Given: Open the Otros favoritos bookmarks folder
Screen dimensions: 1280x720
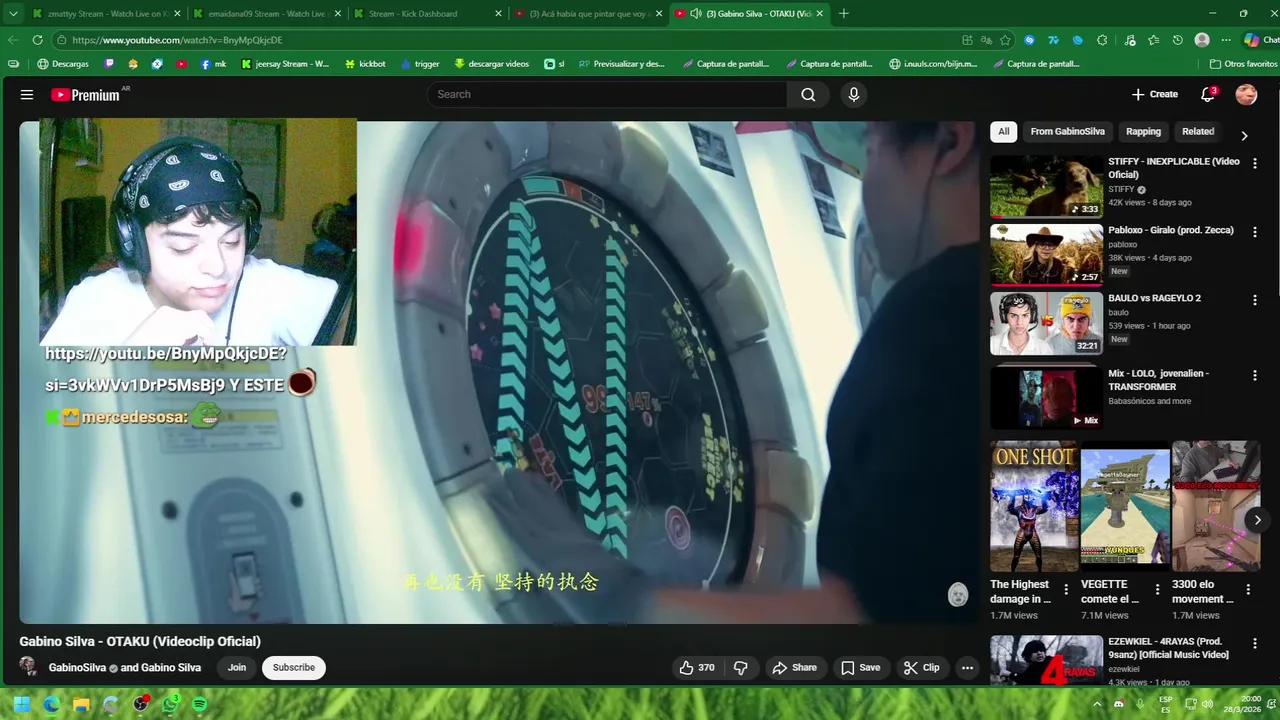Looking at the screenshot, I should point(1243,64).
